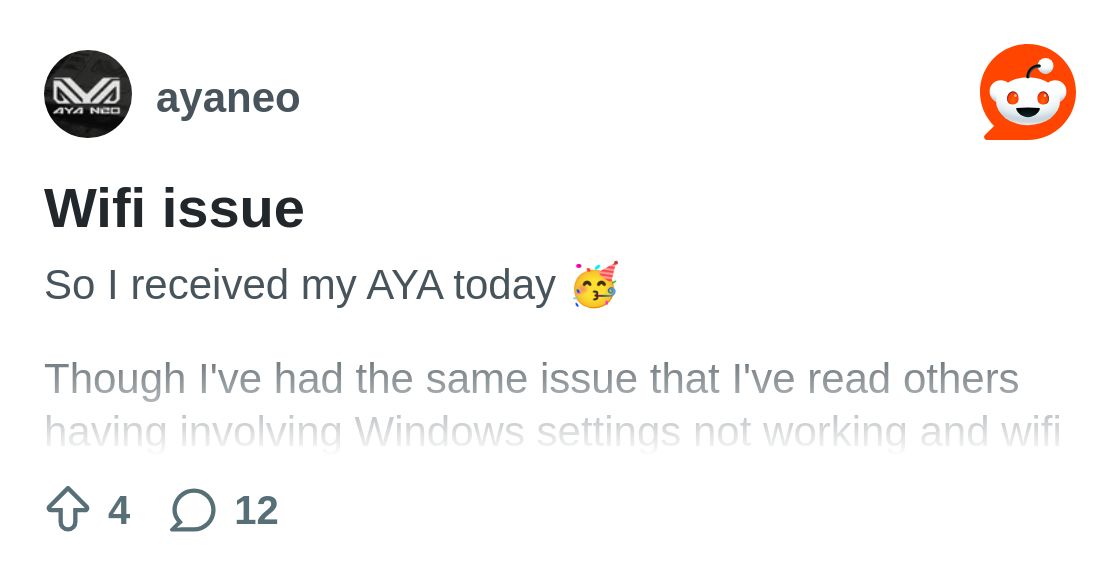The width and height of the screenshot is (1120, 584).
Task: Open the "Wifi issue" post title
Action: click(x=174, y=208)
